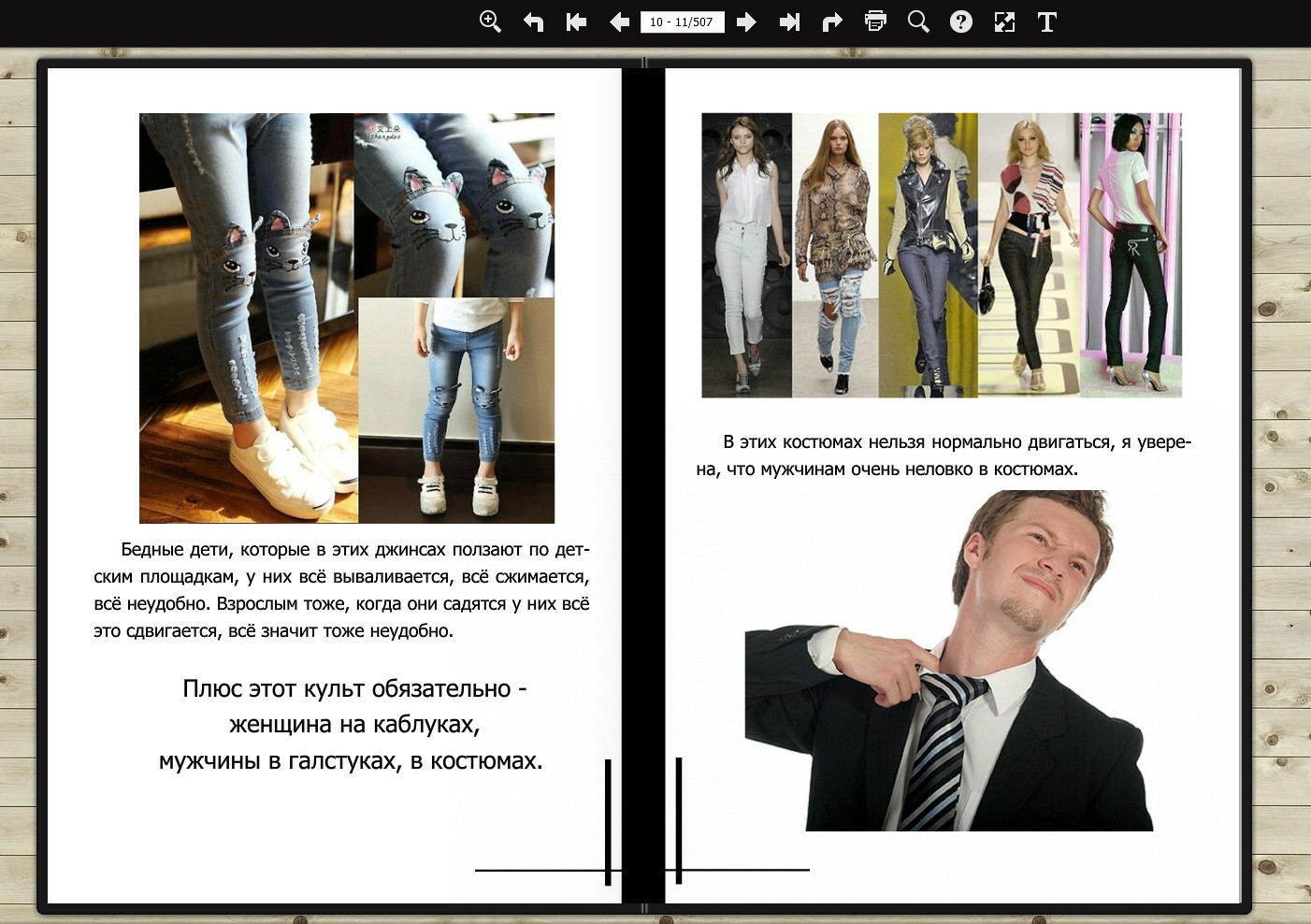
Task: Go to the previous page arrow
Action: click(x=619, y=22)
